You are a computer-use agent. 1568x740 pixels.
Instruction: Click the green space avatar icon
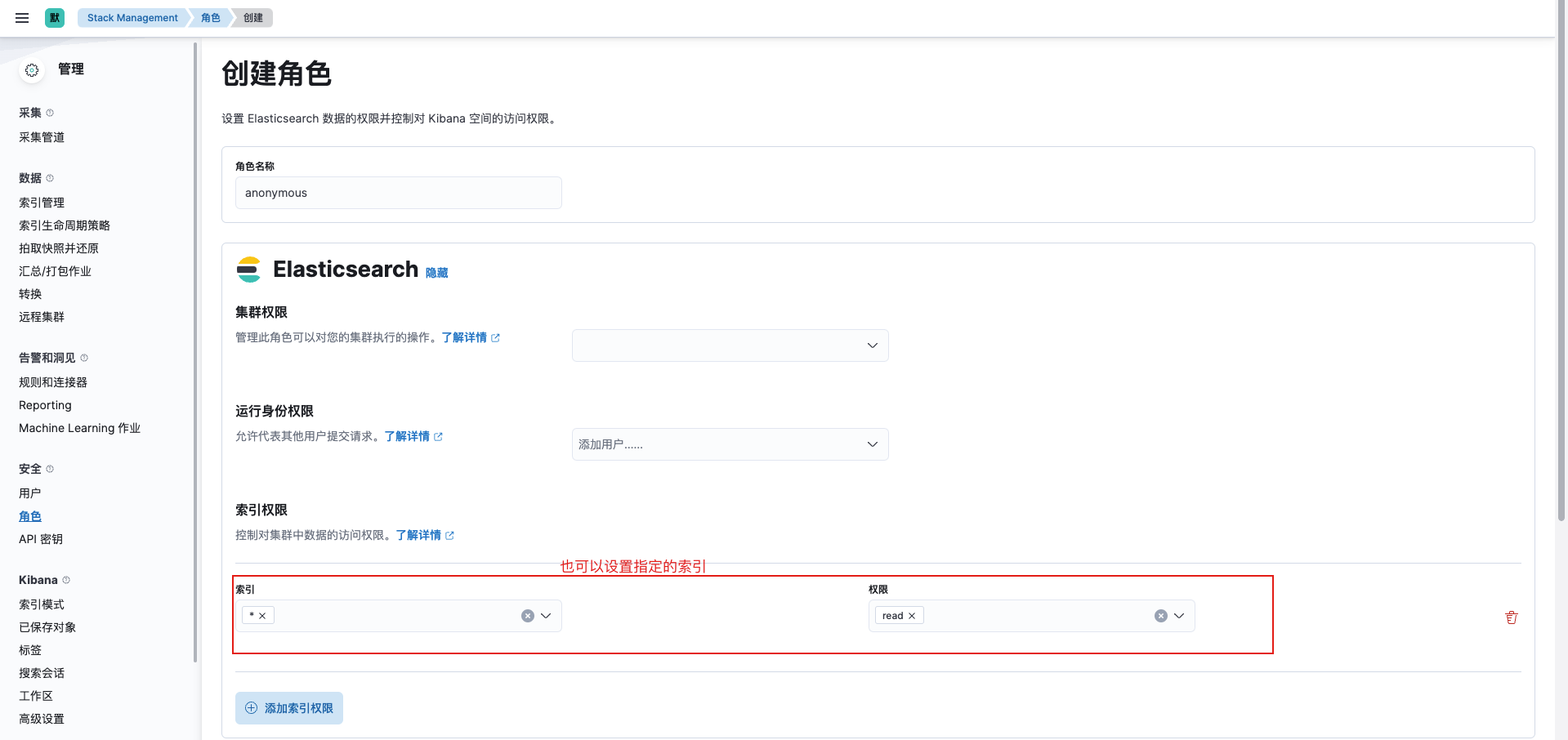[x=55, y=18]
